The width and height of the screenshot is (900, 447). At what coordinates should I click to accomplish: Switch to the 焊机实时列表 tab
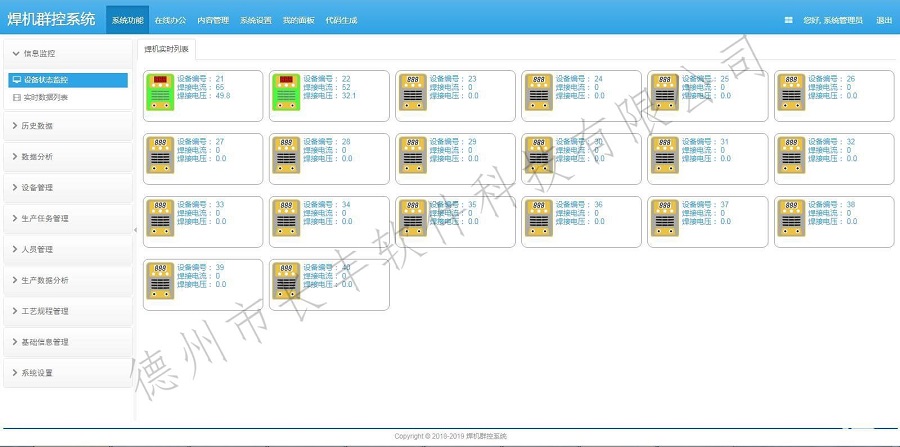(x=167, y=49)
